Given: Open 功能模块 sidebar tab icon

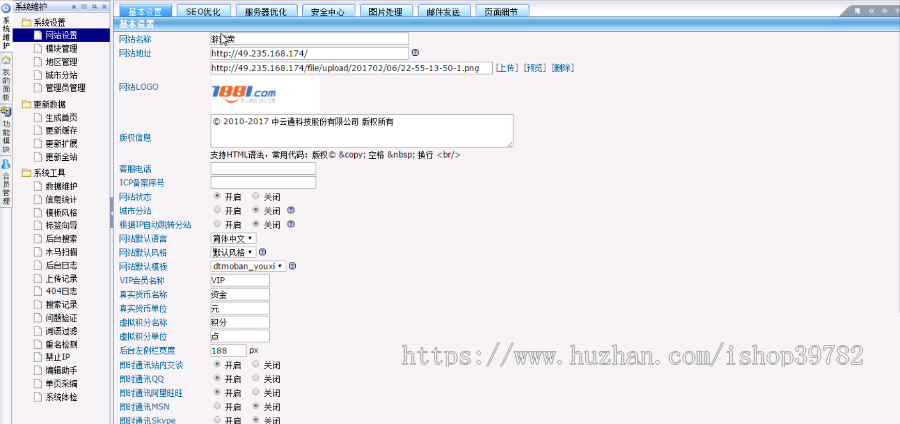Looking at the screenshot, I should click(5, 111).
